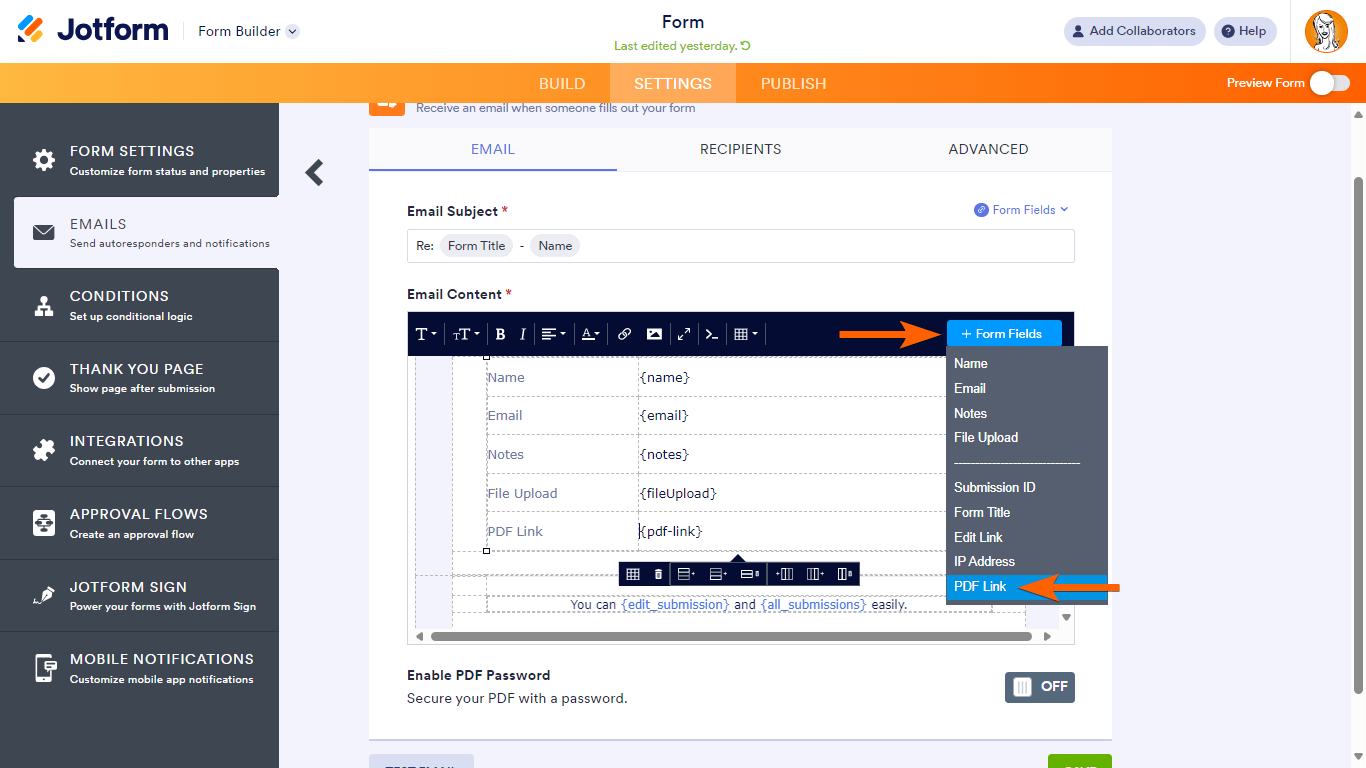This screenshot has height=768, width=1366.
Task: Insert a hyperlink with the link icon
Action: pos(624,334)
